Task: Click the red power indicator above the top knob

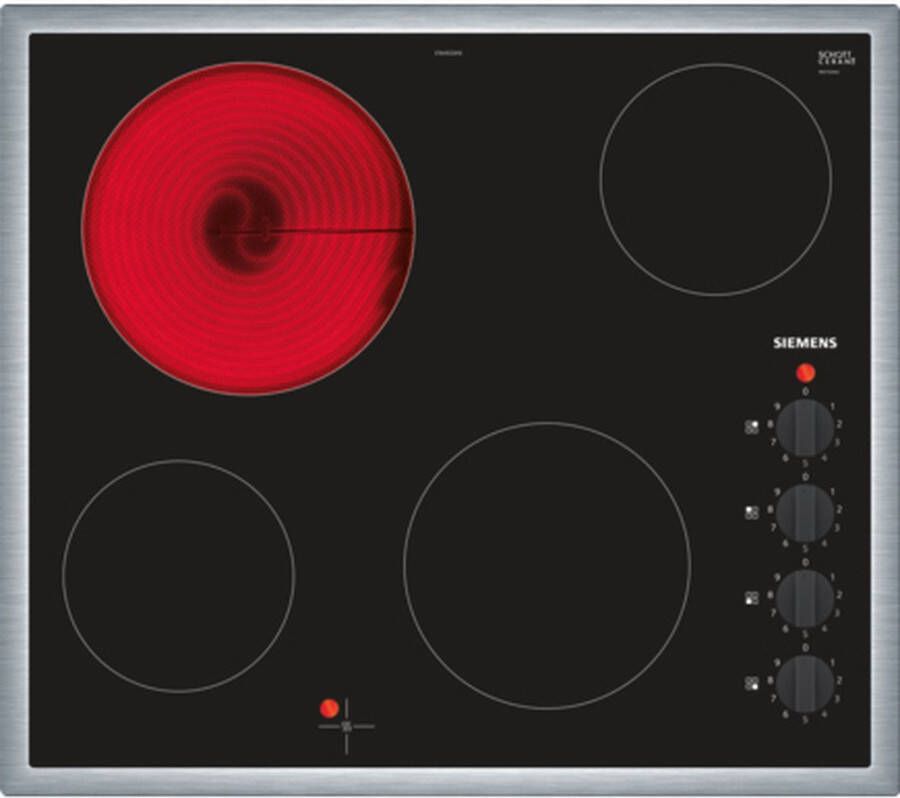Action: click(805, 372)
